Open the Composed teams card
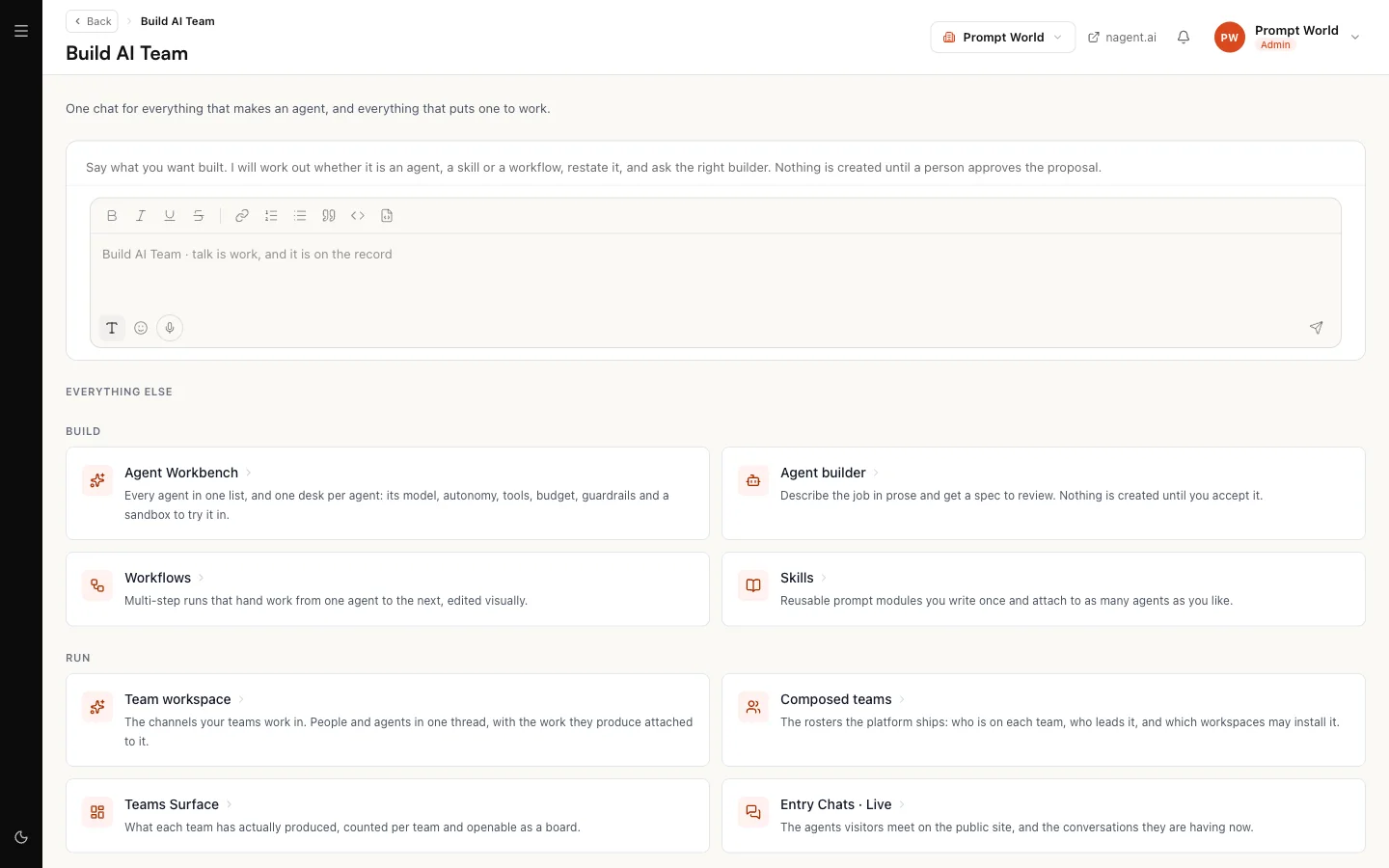This screenshot has height=868, width=1389. click(x=1044, y=719)
